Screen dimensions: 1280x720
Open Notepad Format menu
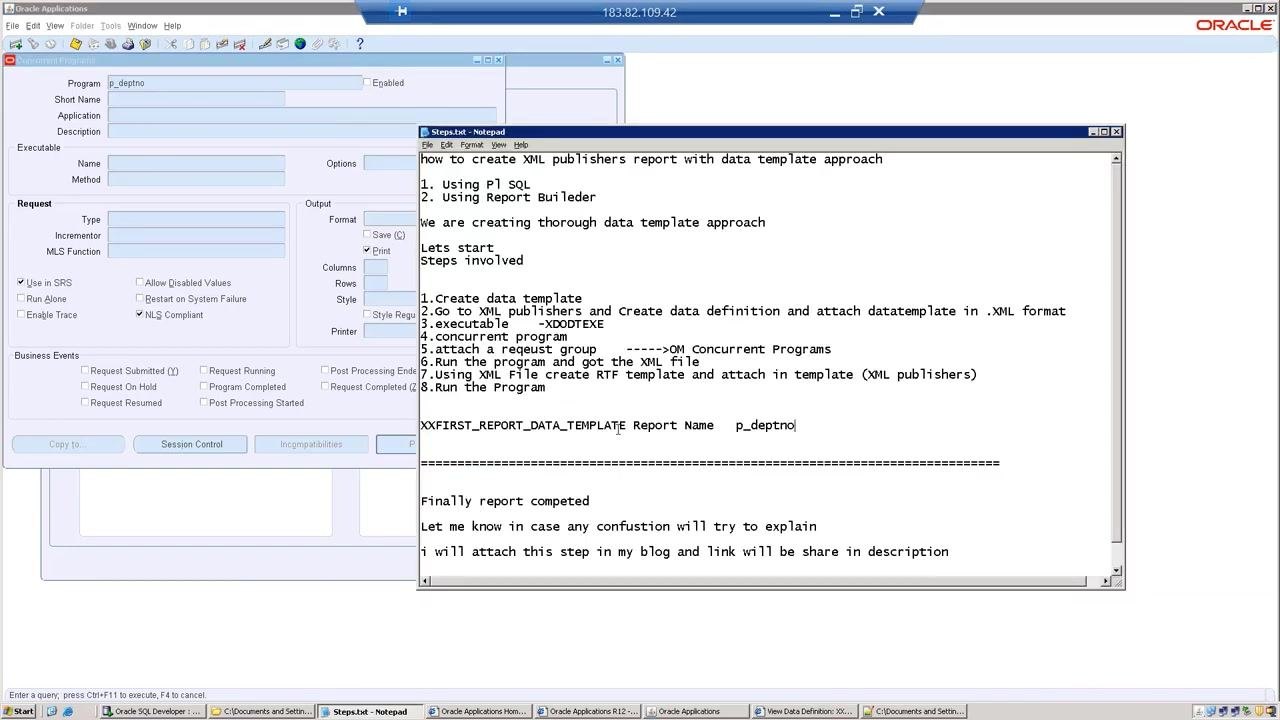[x=472, y=145]
